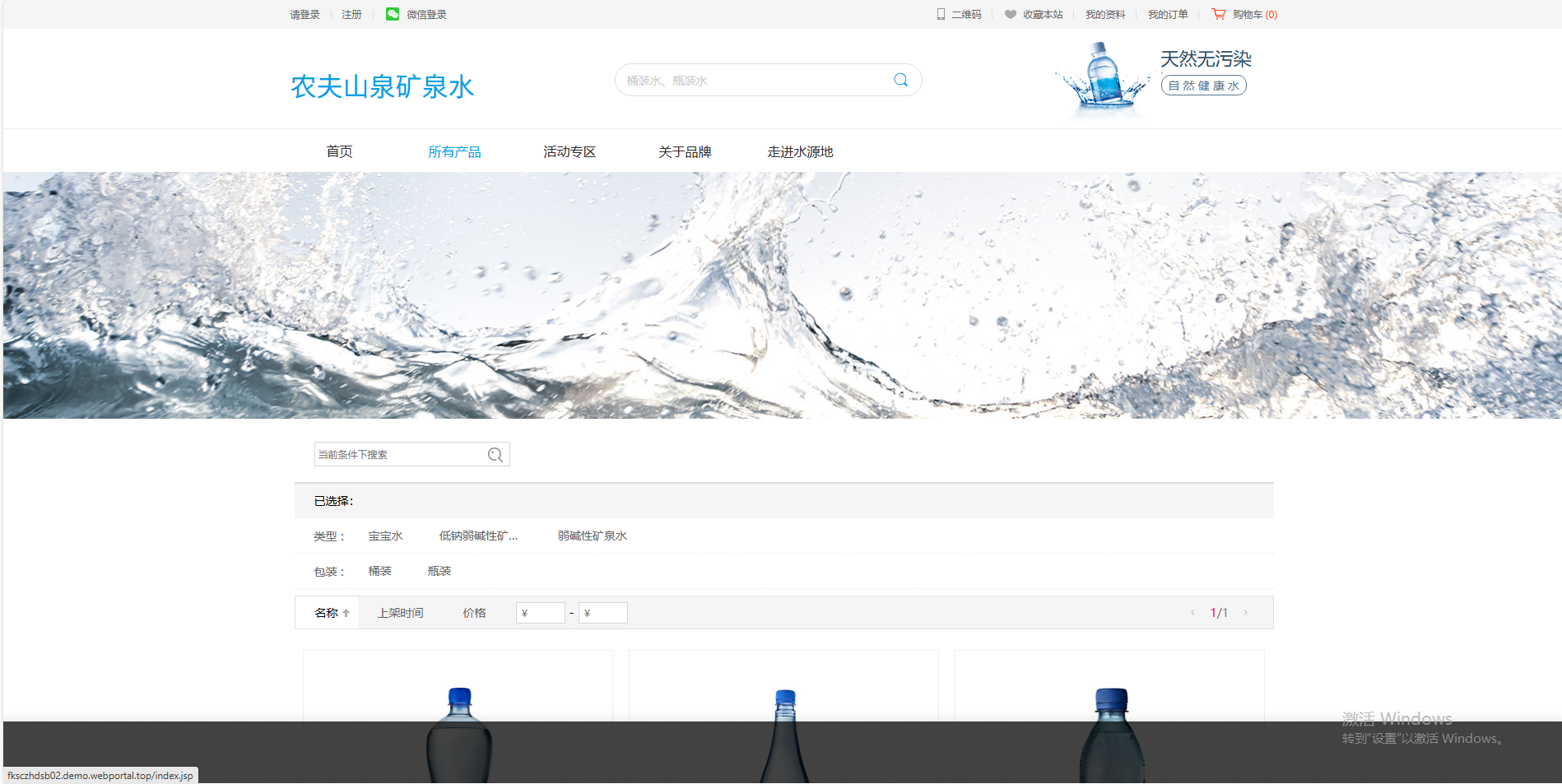Image resolution: width=1562 pixels, height=784 pixels.
Task: Go to next page arrow
Action: click(1246, 613)
